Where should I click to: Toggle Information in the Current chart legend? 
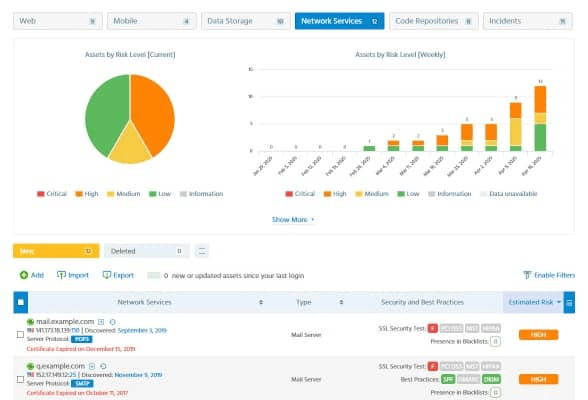click(201, 194)
